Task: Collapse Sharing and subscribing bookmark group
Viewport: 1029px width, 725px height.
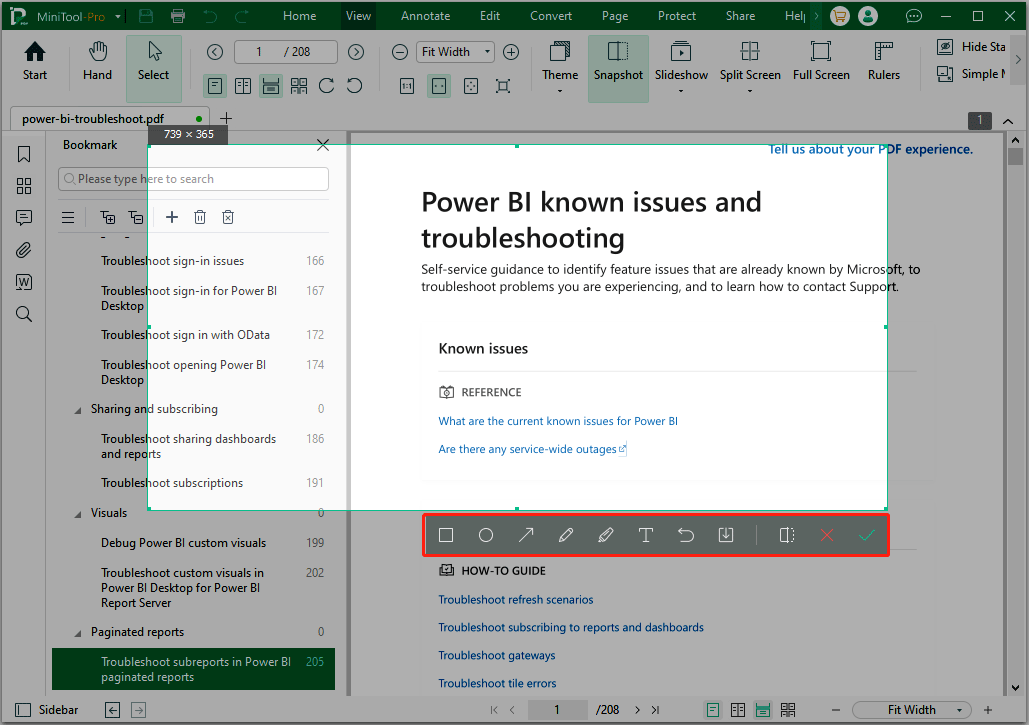Action: pos(78,410)
